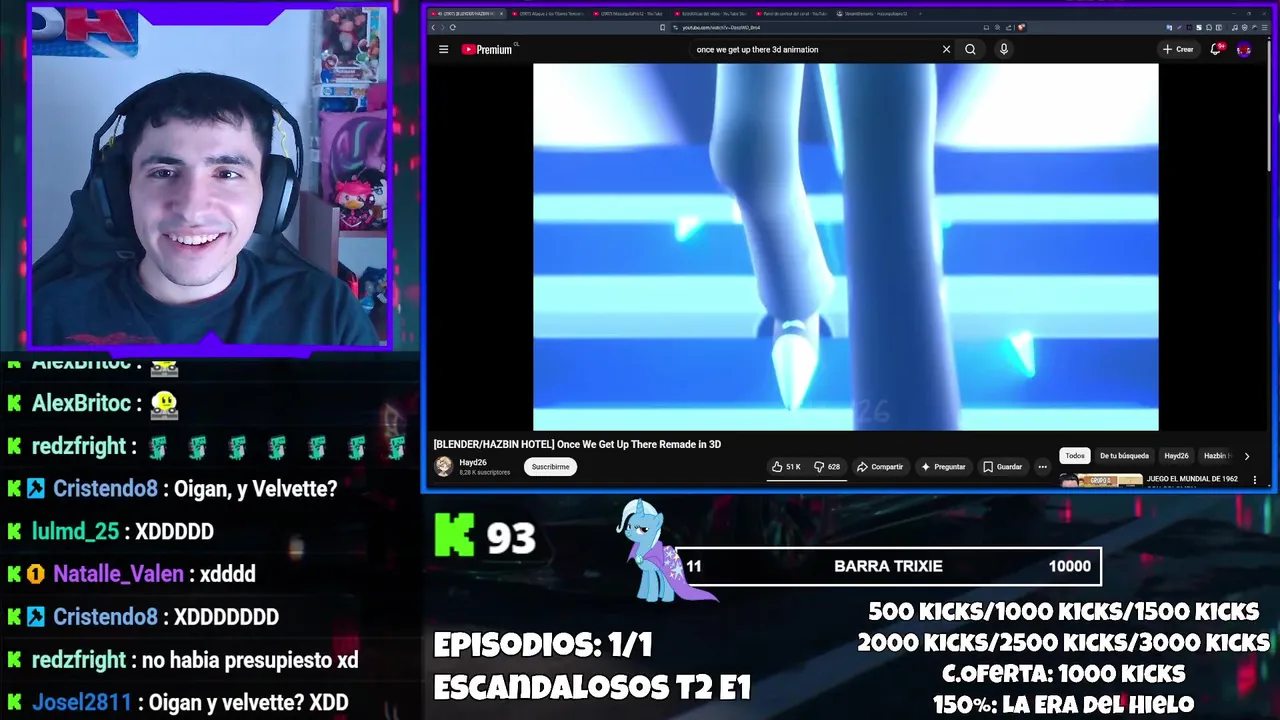Click chat username Josel2811
This screenshot has height=720, width=1280.
[81, 703]
